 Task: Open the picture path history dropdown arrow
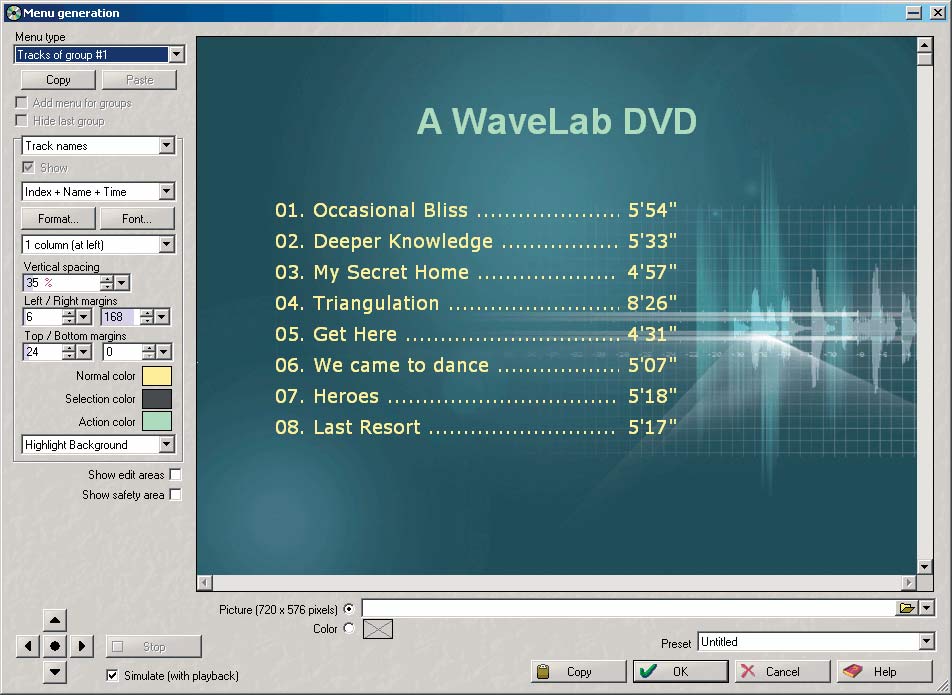click(926, 608)
